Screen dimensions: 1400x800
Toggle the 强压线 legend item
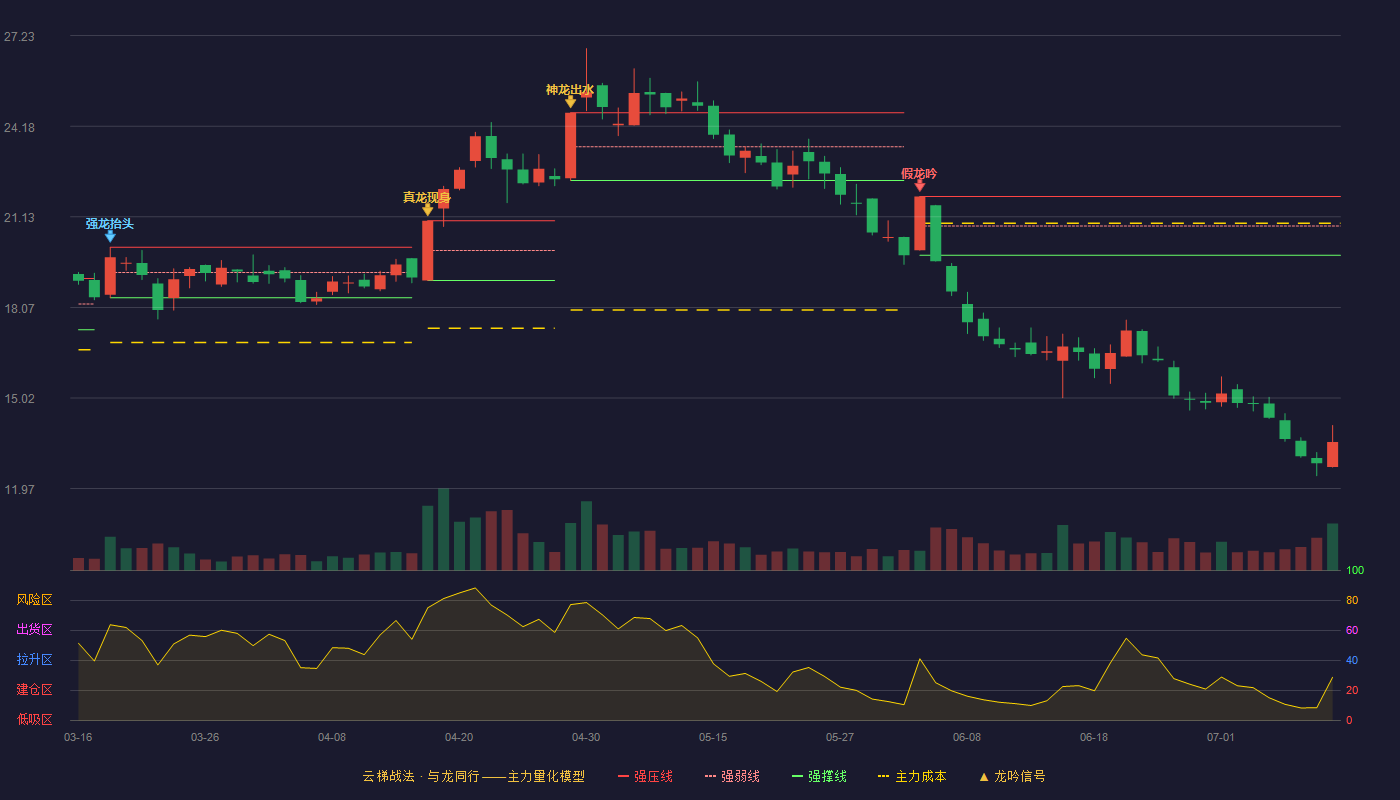[645, 776]
